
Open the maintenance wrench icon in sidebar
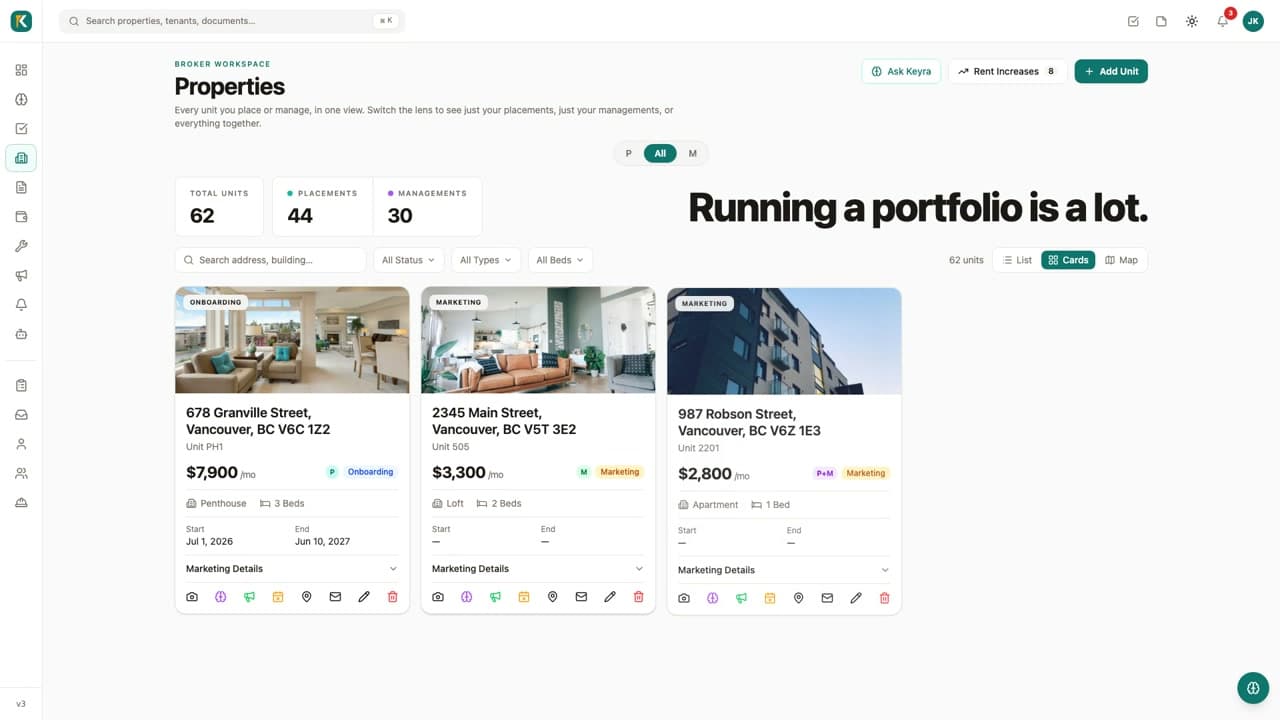click(21, 246)
